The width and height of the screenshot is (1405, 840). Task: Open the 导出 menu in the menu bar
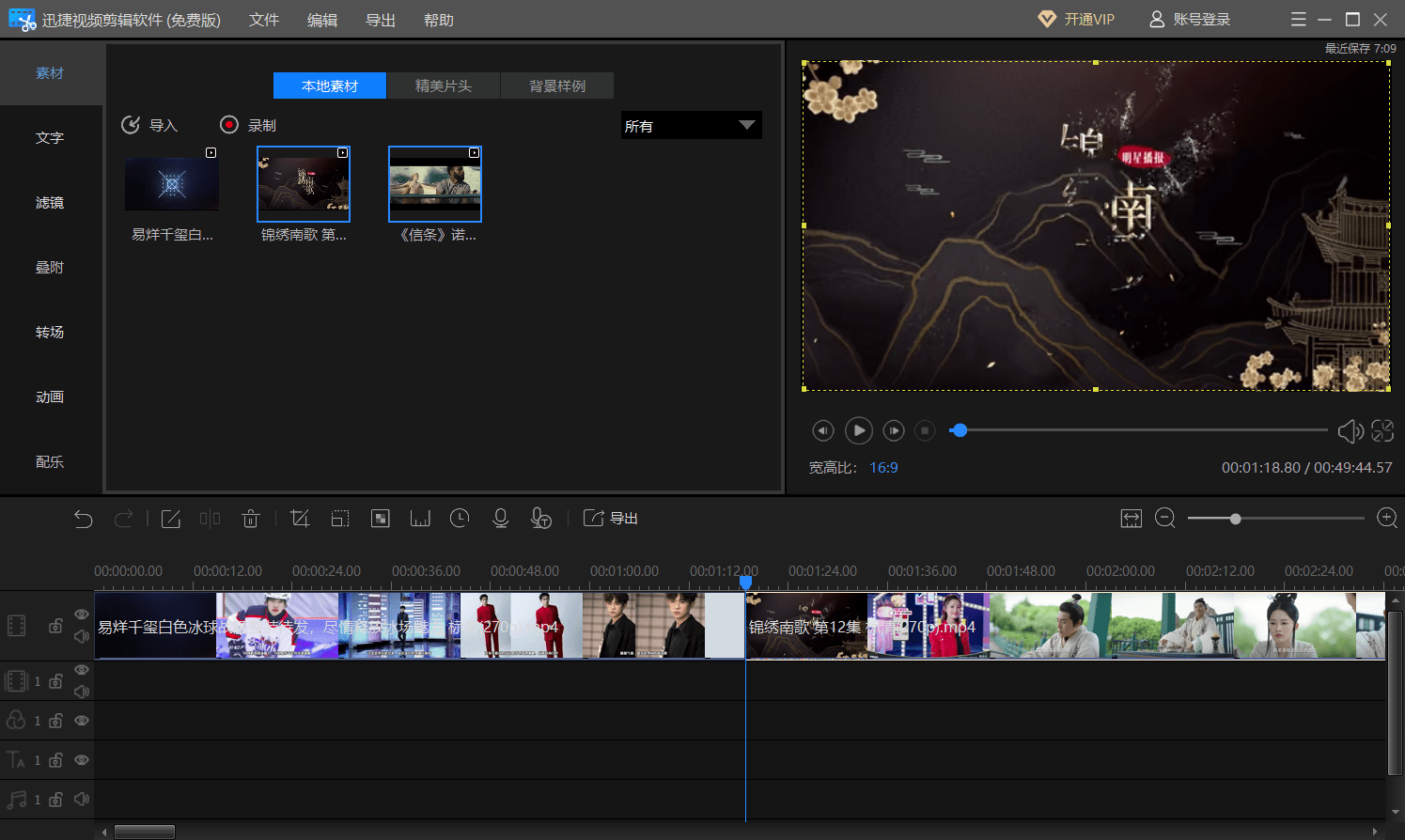point(381,20)
